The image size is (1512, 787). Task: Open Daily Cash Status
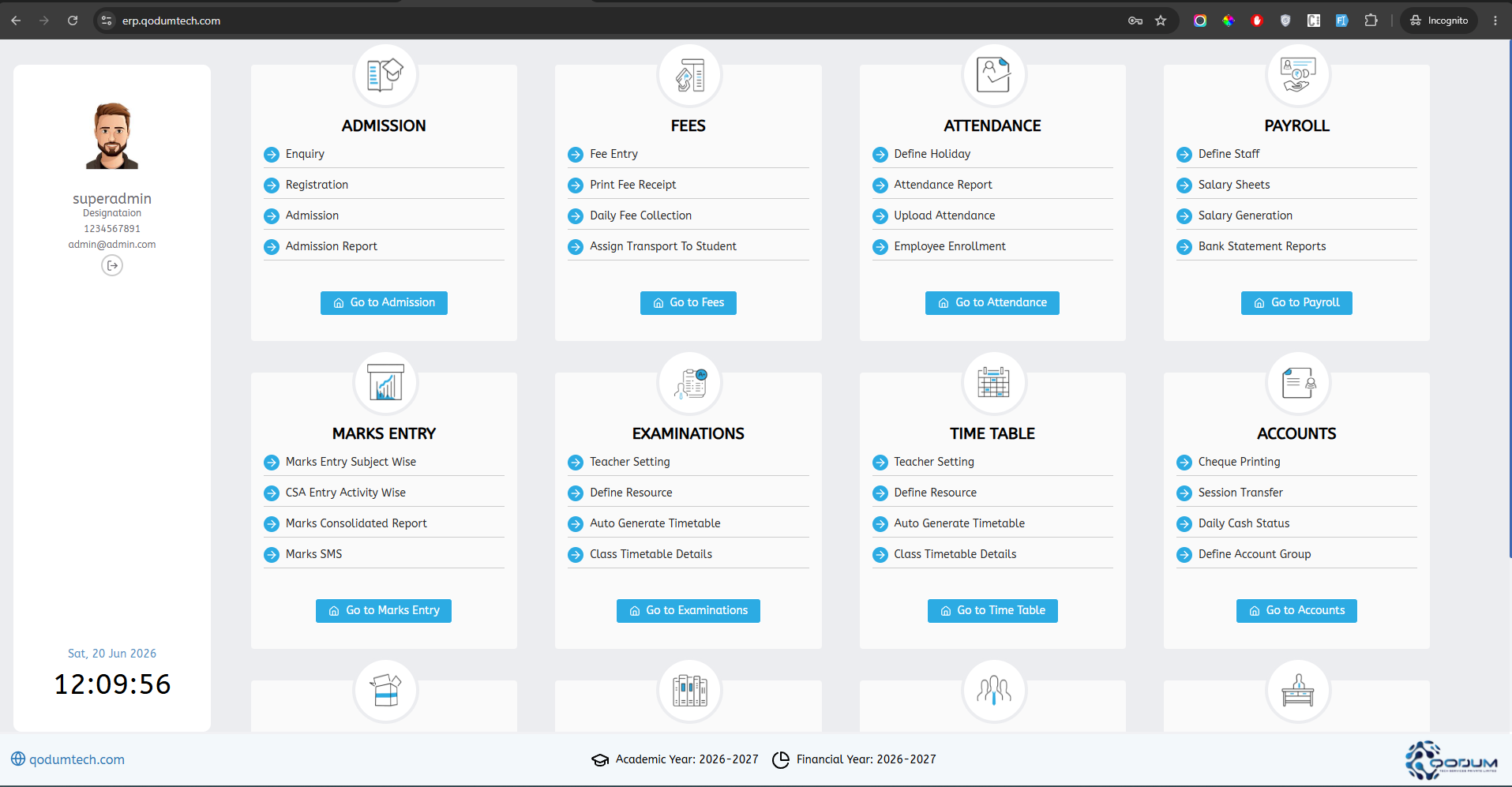1244,523
